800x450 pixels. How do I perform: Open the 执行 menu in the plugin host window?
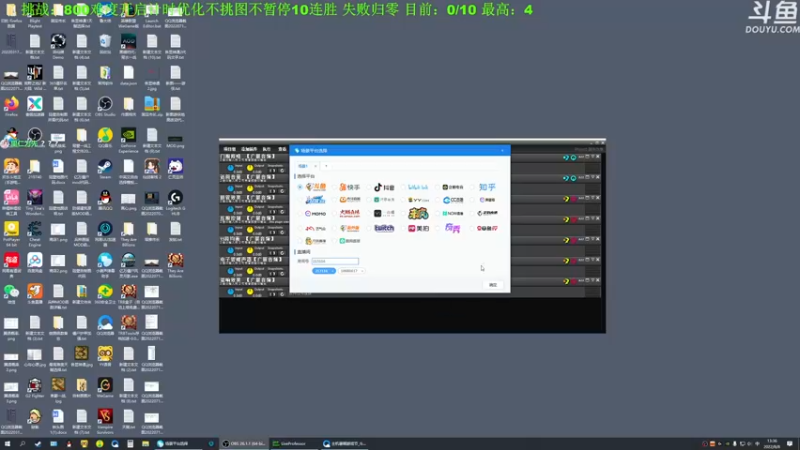266,149
